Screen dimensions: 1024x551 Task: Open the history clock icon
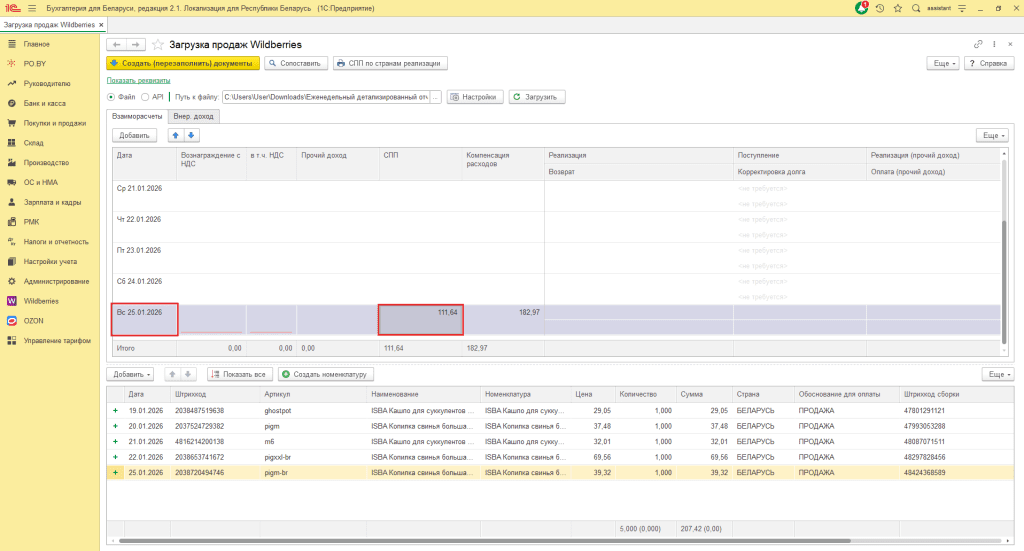click(880, 8)
